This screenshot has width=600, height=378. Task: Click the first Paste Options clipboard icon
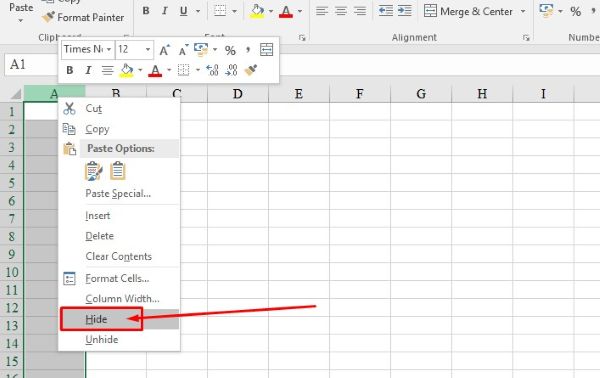(94, 171)
